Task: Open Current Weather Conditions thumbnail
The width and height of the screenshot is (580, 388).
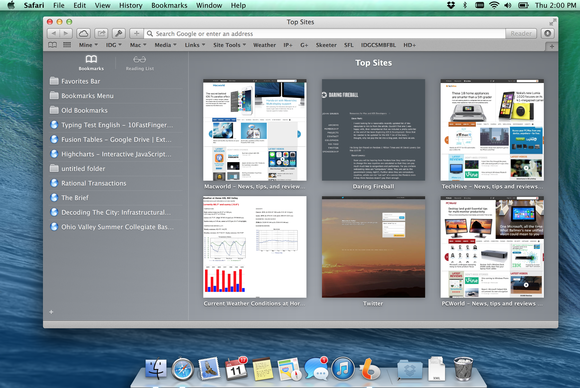Action: (254, 247)
